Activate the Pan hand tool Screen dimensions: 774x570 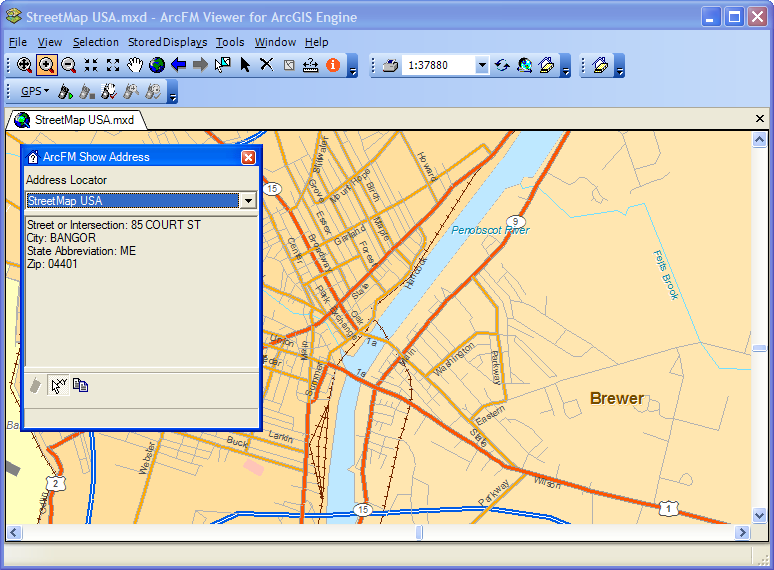[x=135, y=65]
